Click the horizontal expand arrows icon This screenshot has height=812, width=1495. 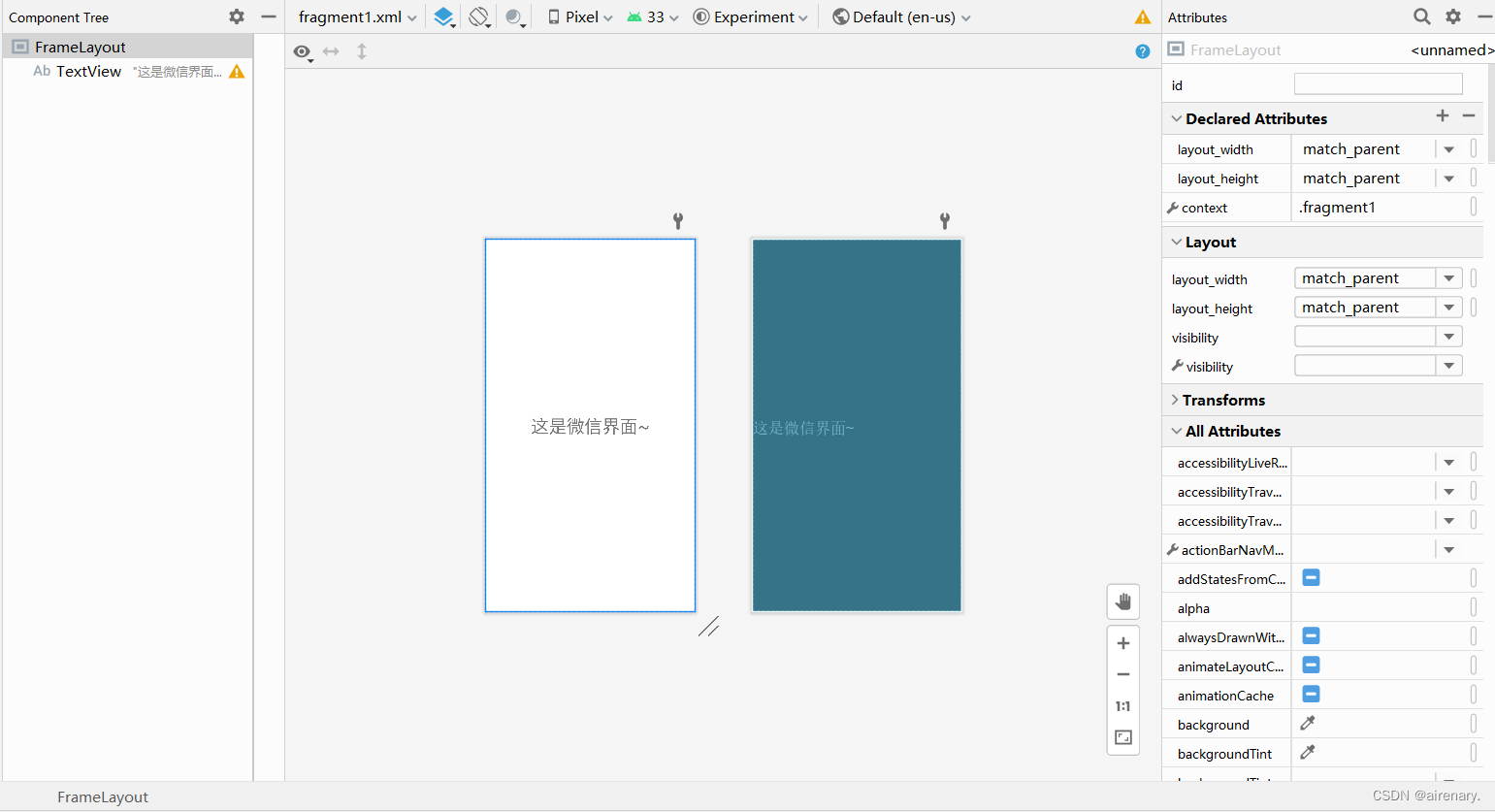332,51
